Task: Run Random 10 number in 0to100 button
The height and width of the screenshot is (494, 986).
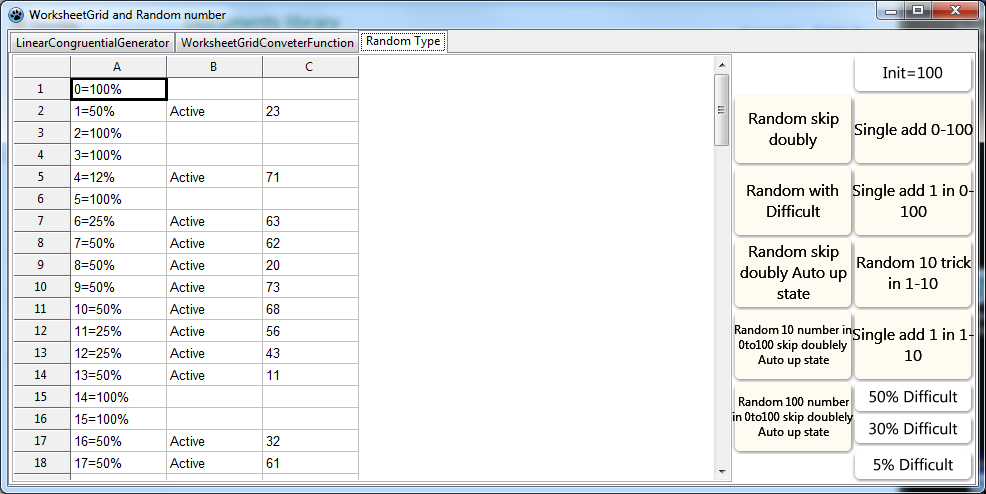Action: click(793, 345)
